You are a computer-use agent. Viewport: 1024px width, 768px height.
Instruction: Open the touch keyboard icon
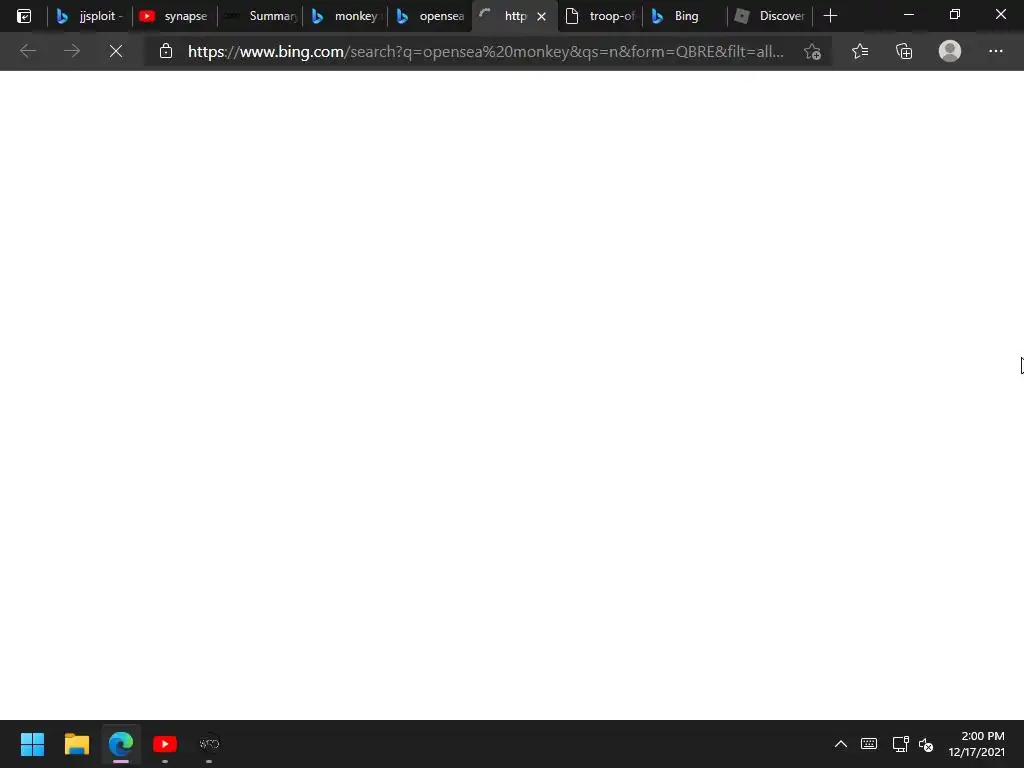pyautogui.click(x=869, y=744)
